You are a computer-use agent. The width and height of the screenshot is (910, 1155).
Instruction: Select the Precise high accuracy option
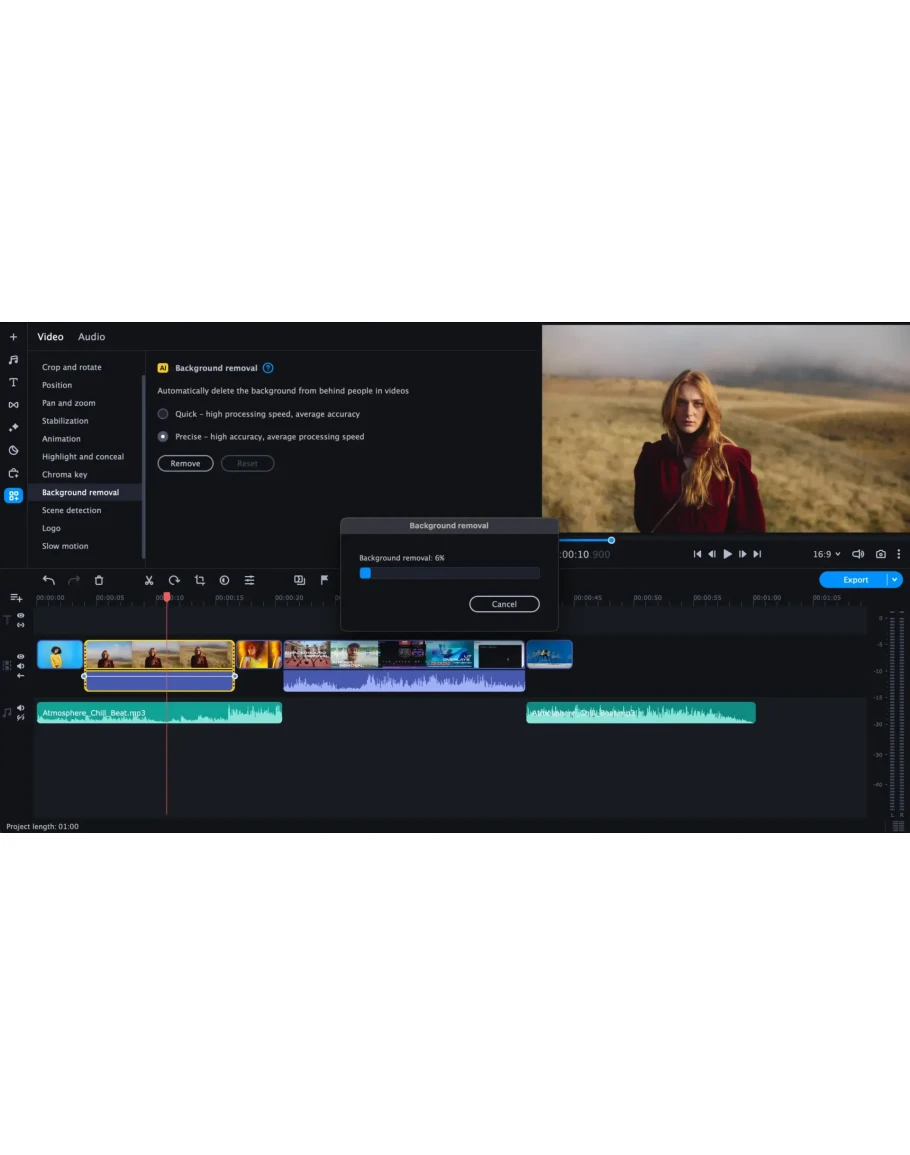163,437
